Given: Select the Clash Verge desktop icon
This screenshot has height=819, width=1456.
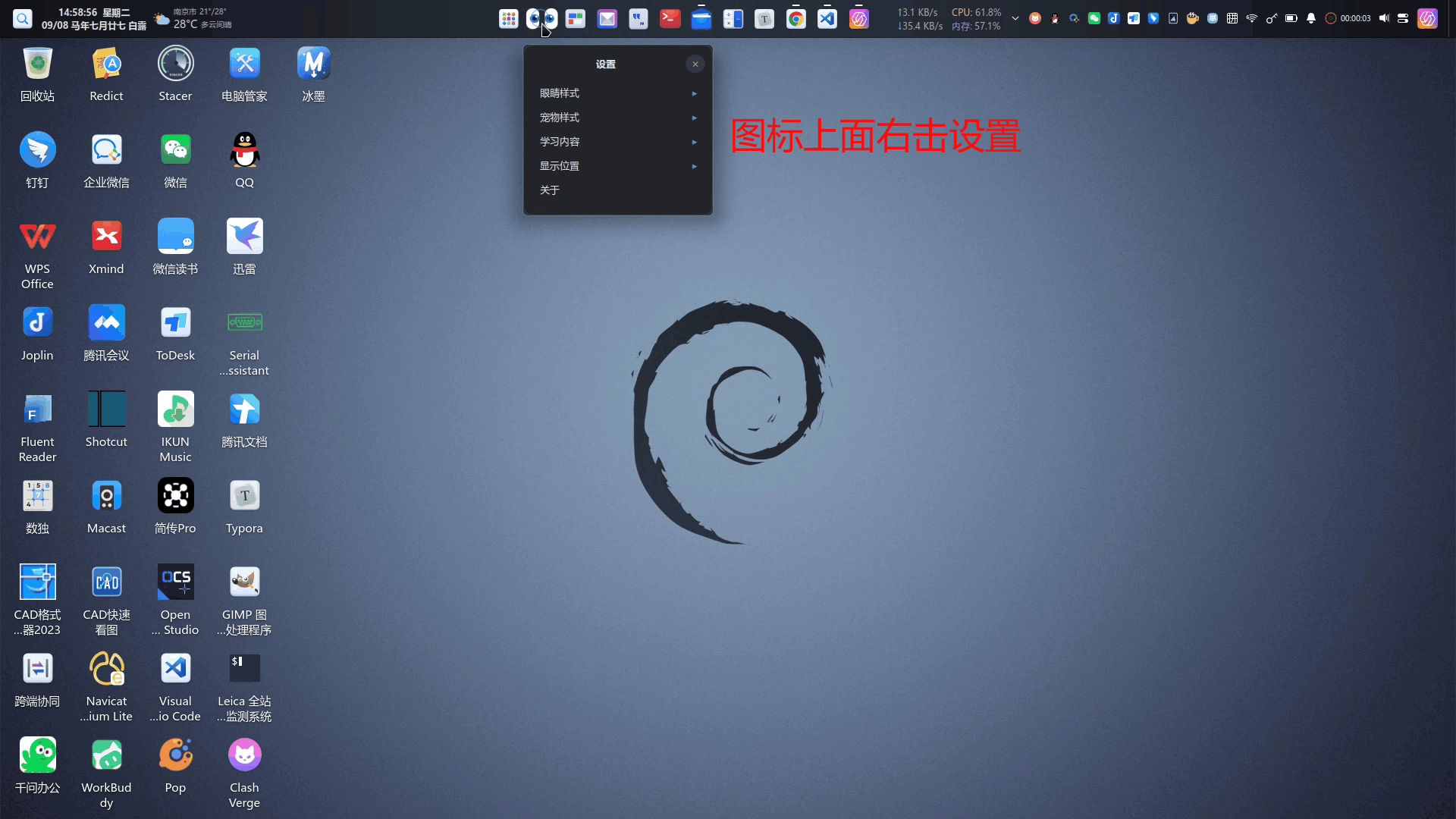Looking at the screenshot, I should pos(244,773).
